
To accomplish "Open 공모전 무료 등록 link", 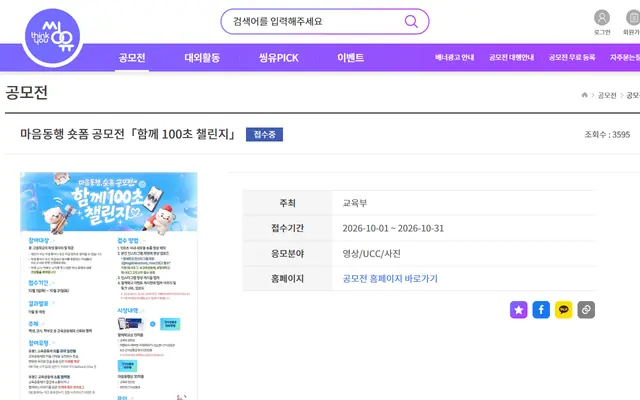I will pyautogui.click(x=571, y=58).
